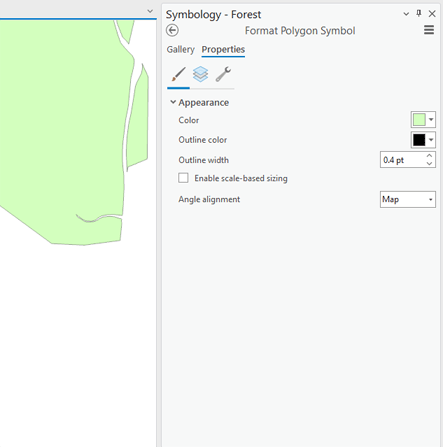Image resolution: width=443 pixels, height=447 pixels.
Task: Decrease outline width with down arrow
Action: pos(429,163)
